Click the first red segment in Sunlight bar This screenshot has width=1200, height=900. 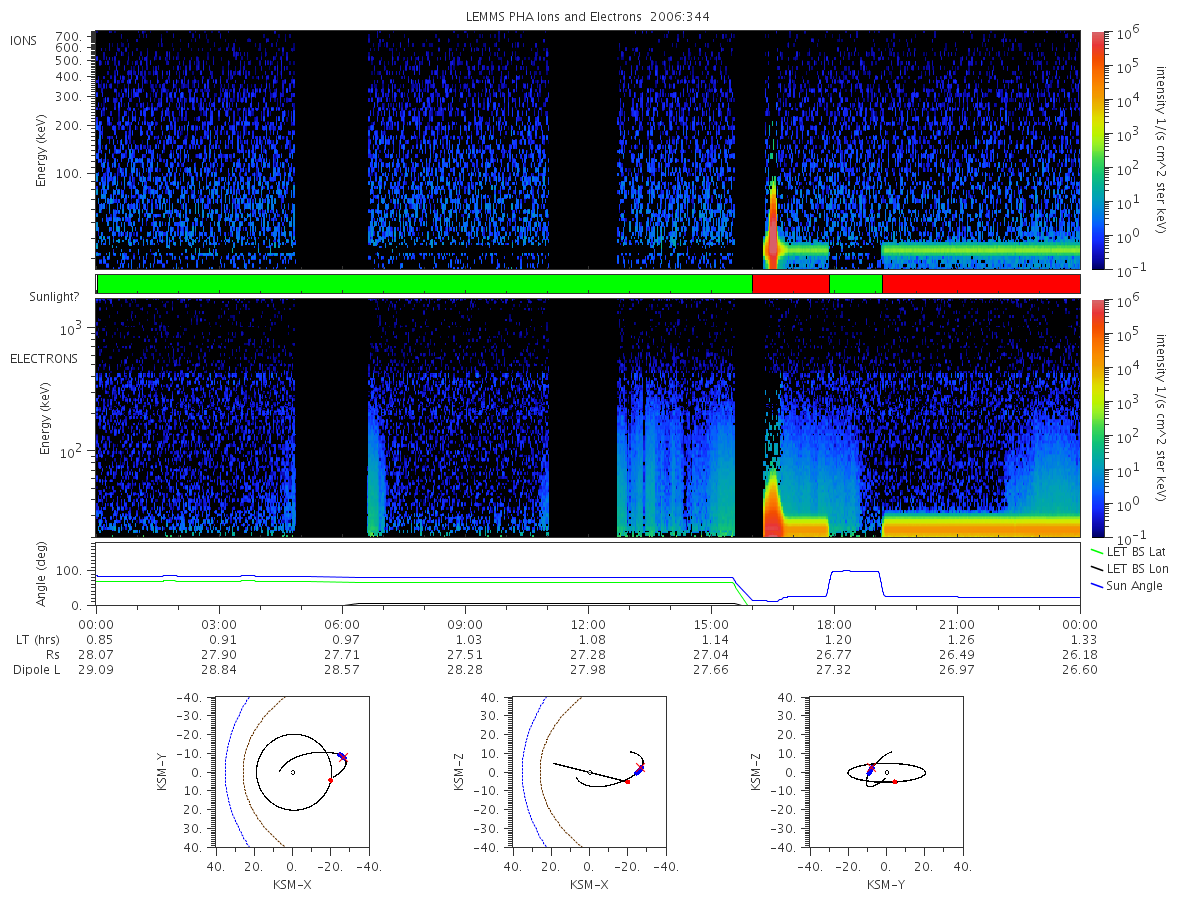click(x=791, y=284)
